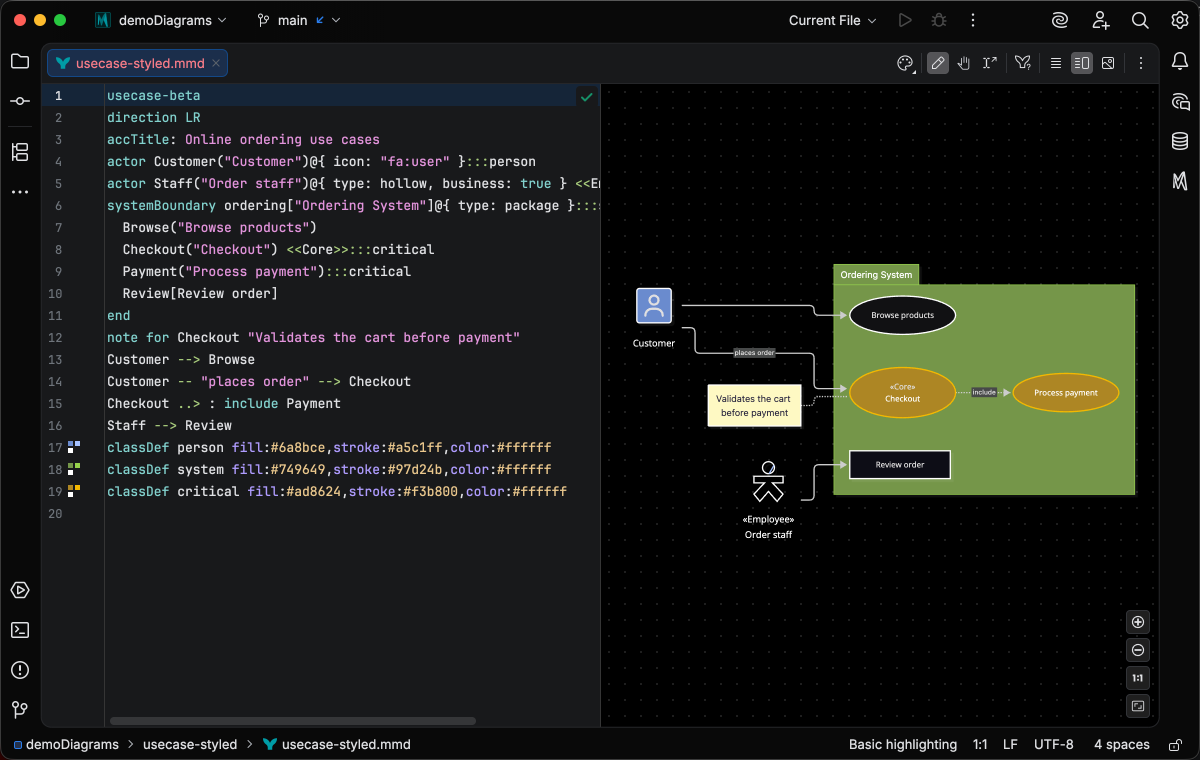Click demoDiagrams breadcrumb in status bar
Viewport: 1200px width, 760px height.
[66, 744]
